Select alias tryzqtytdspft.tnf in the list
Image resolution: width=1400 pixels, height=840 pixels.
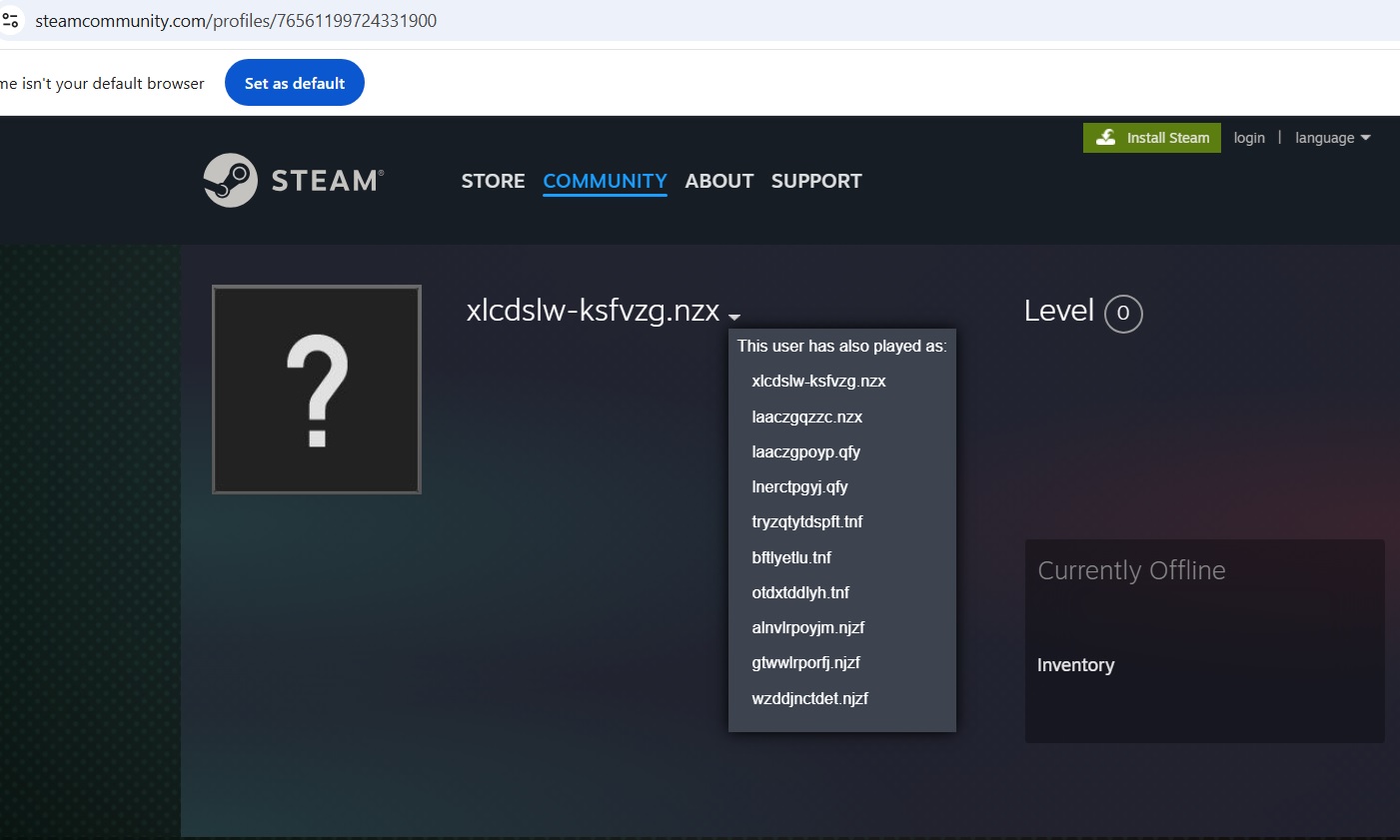[x=806, y=521]
